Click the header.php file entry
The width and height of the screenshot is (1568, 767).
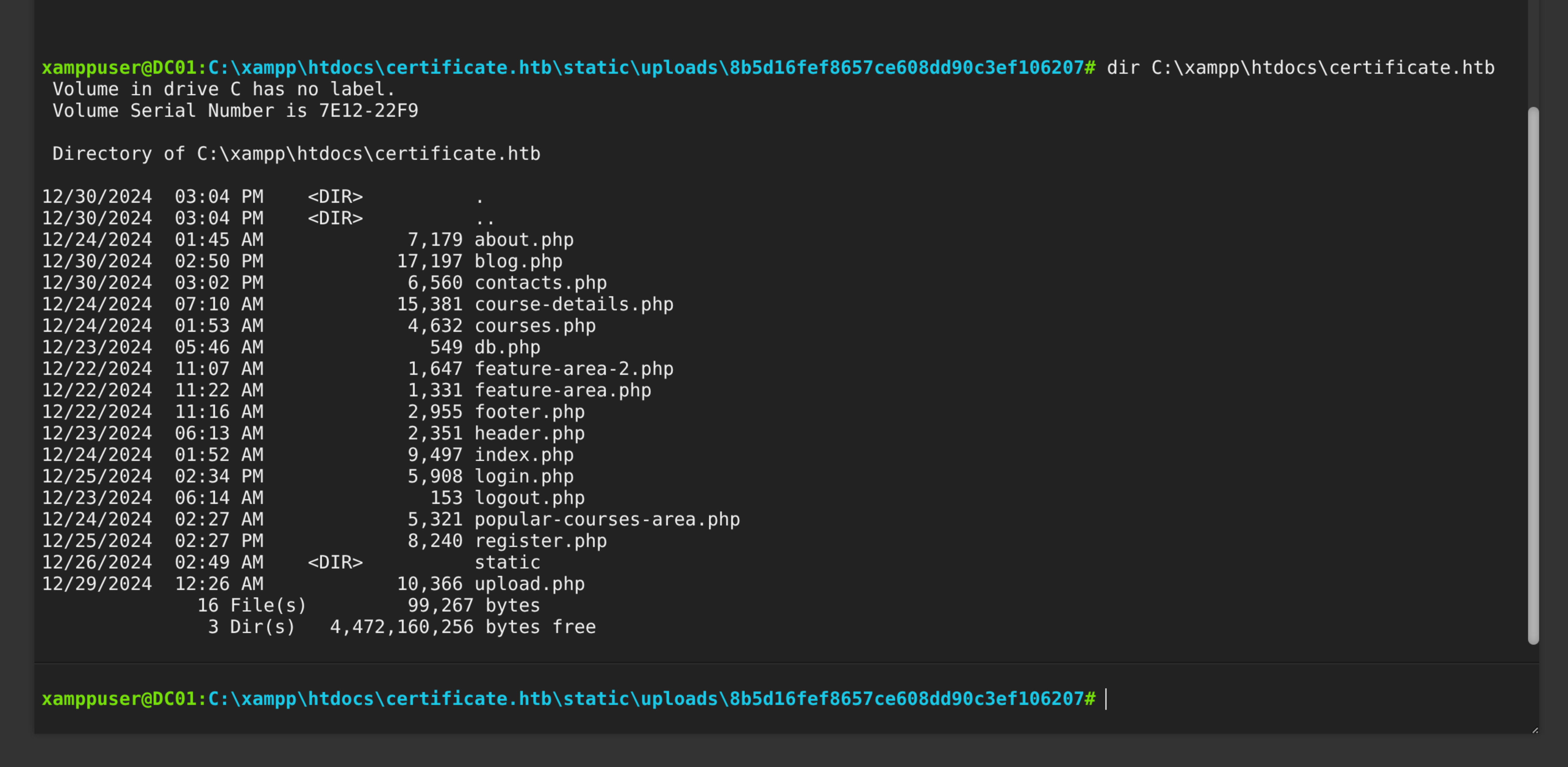[x=529, y=433]
